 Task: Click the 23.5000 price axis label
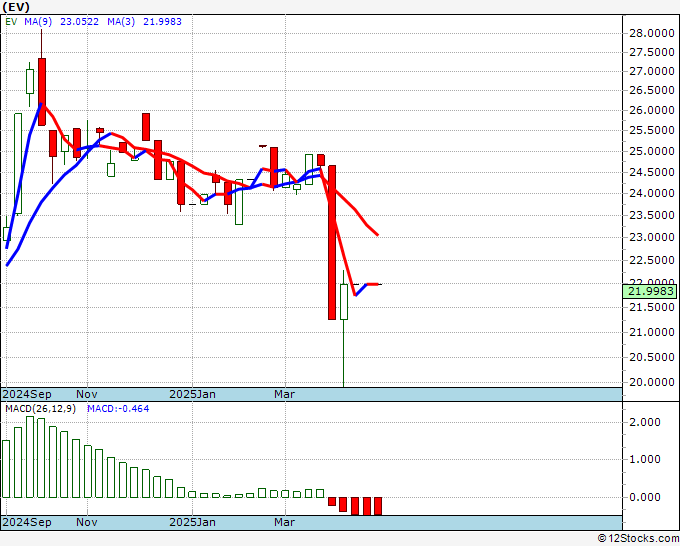(x=651, y=215)
